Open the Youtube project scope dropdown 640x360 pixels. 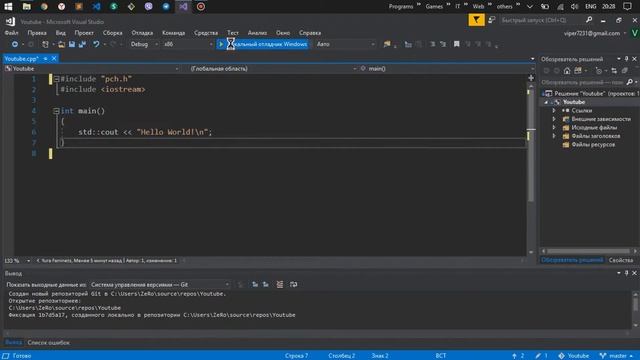(x=91, y=69)
